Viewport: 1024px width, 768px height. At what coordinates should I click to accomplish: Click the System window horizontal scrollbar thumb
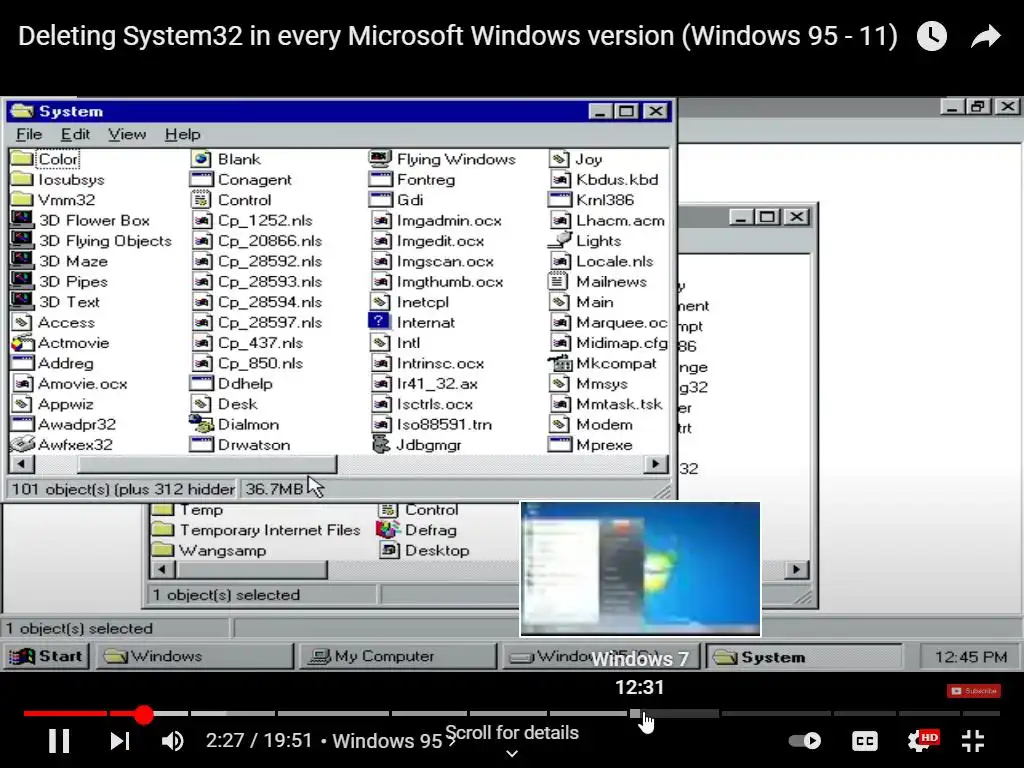click(207, 464)
